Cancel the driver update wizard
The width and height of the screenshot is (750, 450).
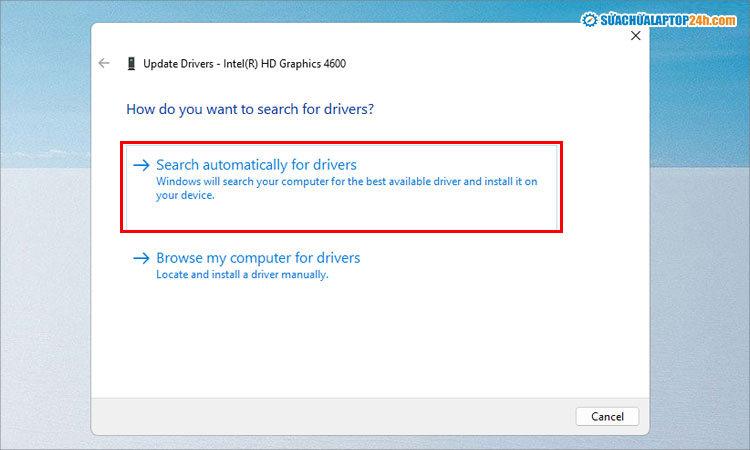pos(607,417)
